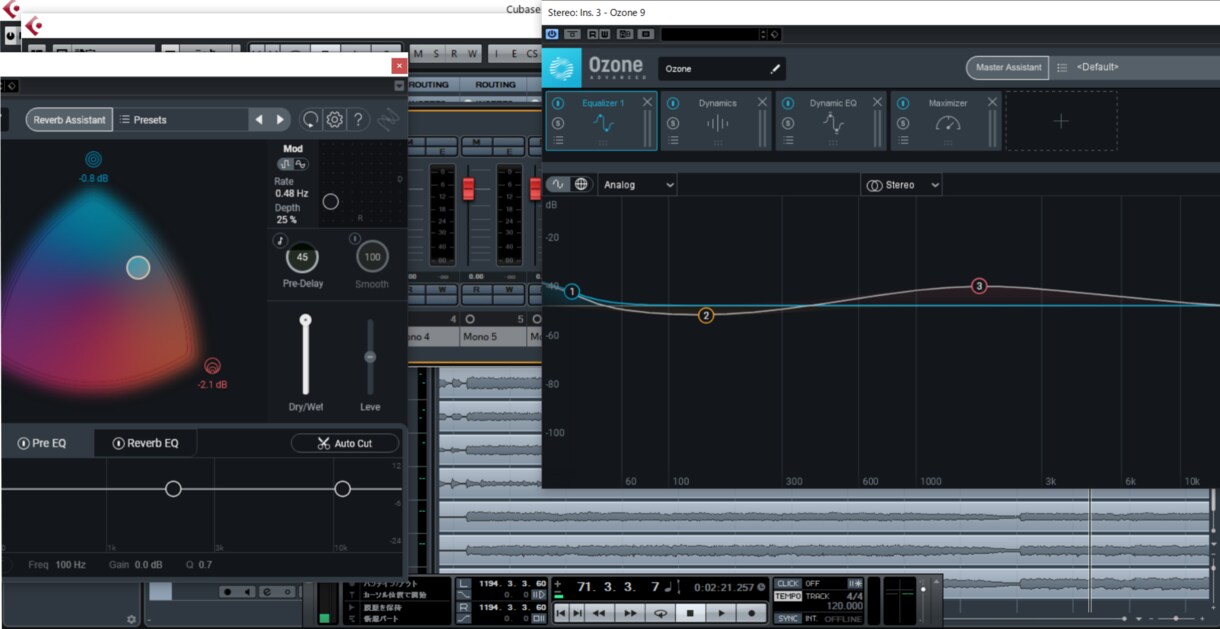1220x629 pixels.
Task: Solo the Maximizer module
Action: [903, 123]
